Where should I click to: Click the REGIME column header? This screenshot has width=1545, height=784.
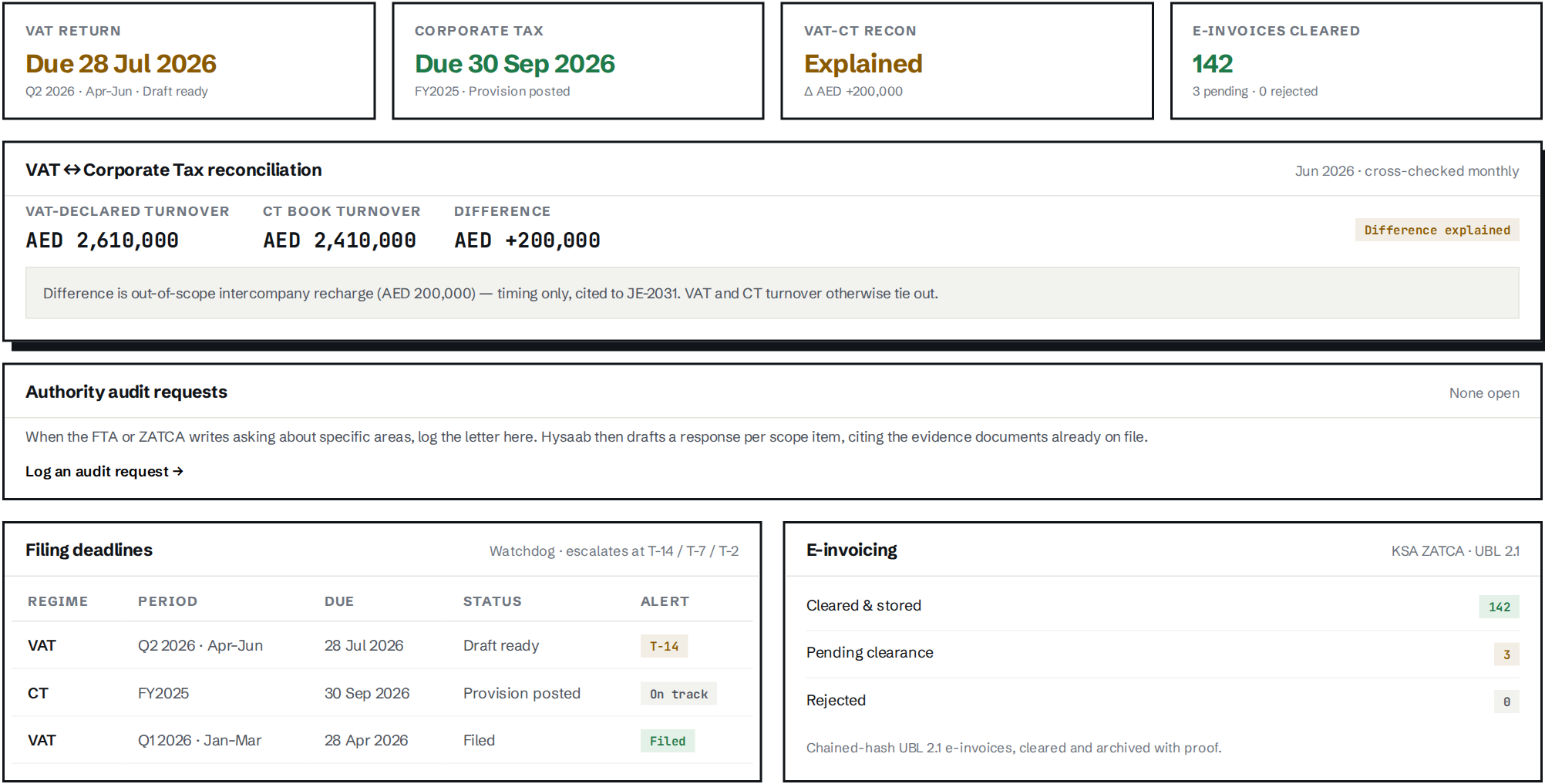58,601
